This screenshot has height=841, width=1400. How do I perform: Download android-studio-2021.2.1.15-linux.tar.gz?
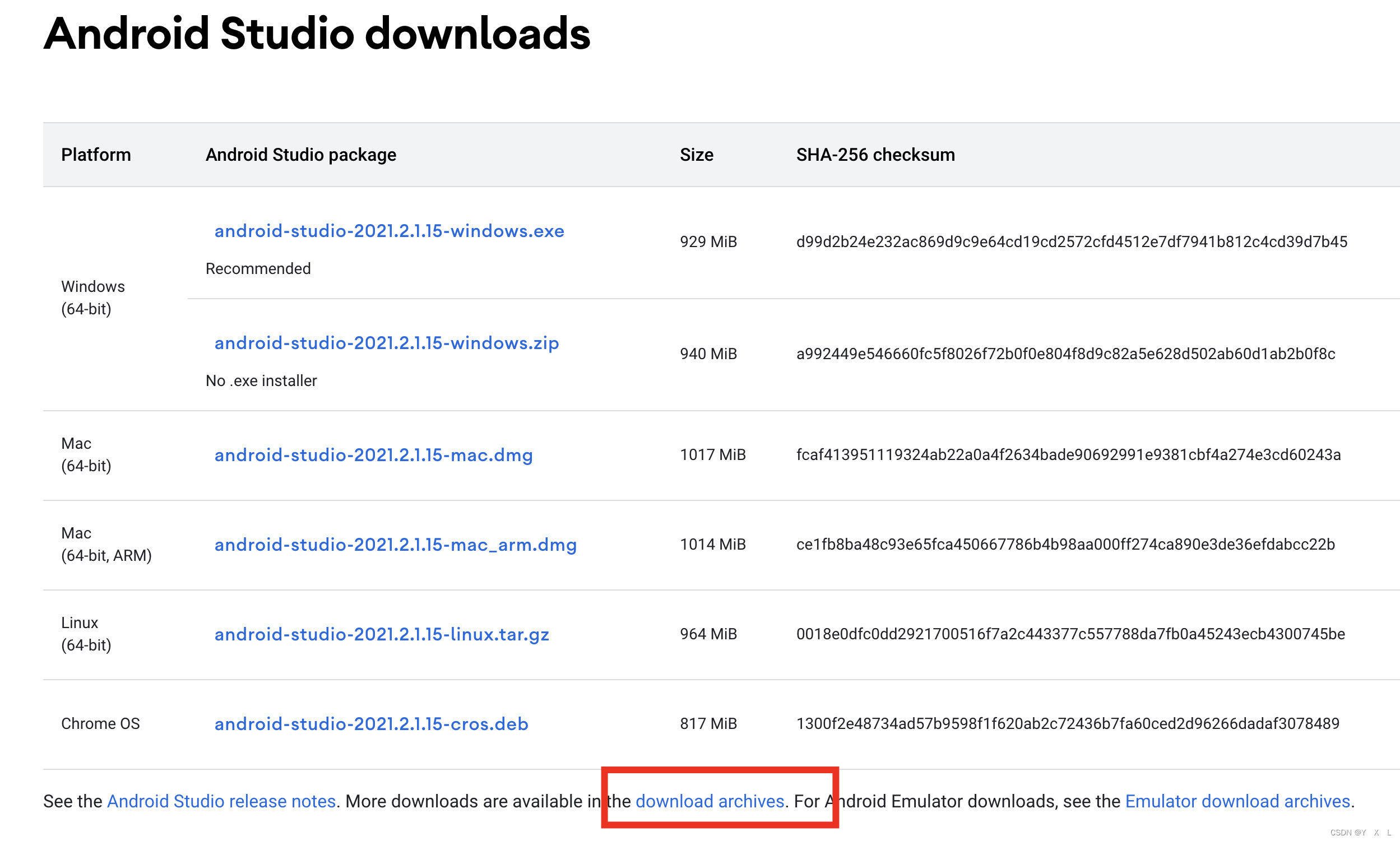point(382,635)
